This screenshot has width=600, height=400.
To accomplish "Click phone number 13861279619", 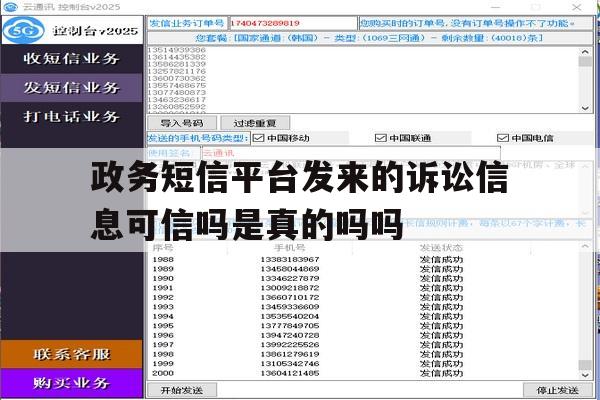I will pyautogui.click(x=290, y=354).
